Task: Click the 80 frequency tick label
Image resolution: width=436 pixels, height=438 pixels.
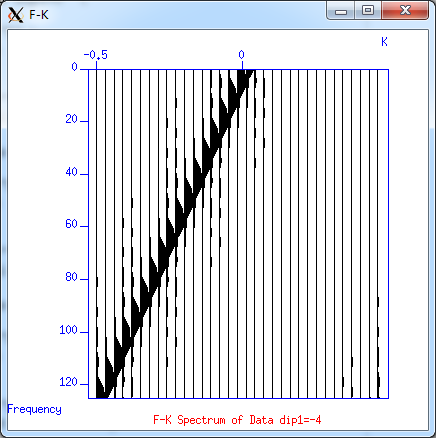Action: click(x=72, y=277)
